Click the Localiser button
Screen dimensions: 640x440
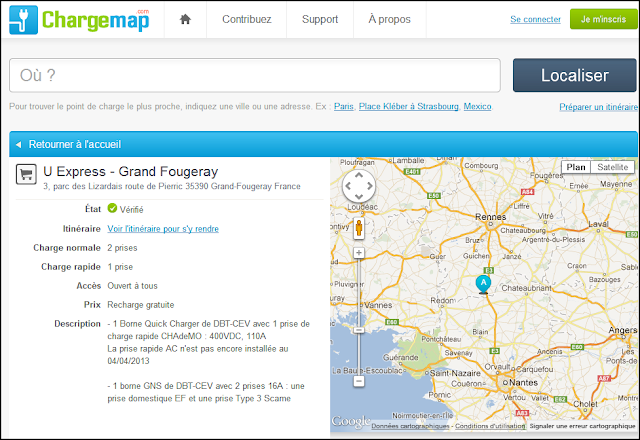(x=575, y=75)
